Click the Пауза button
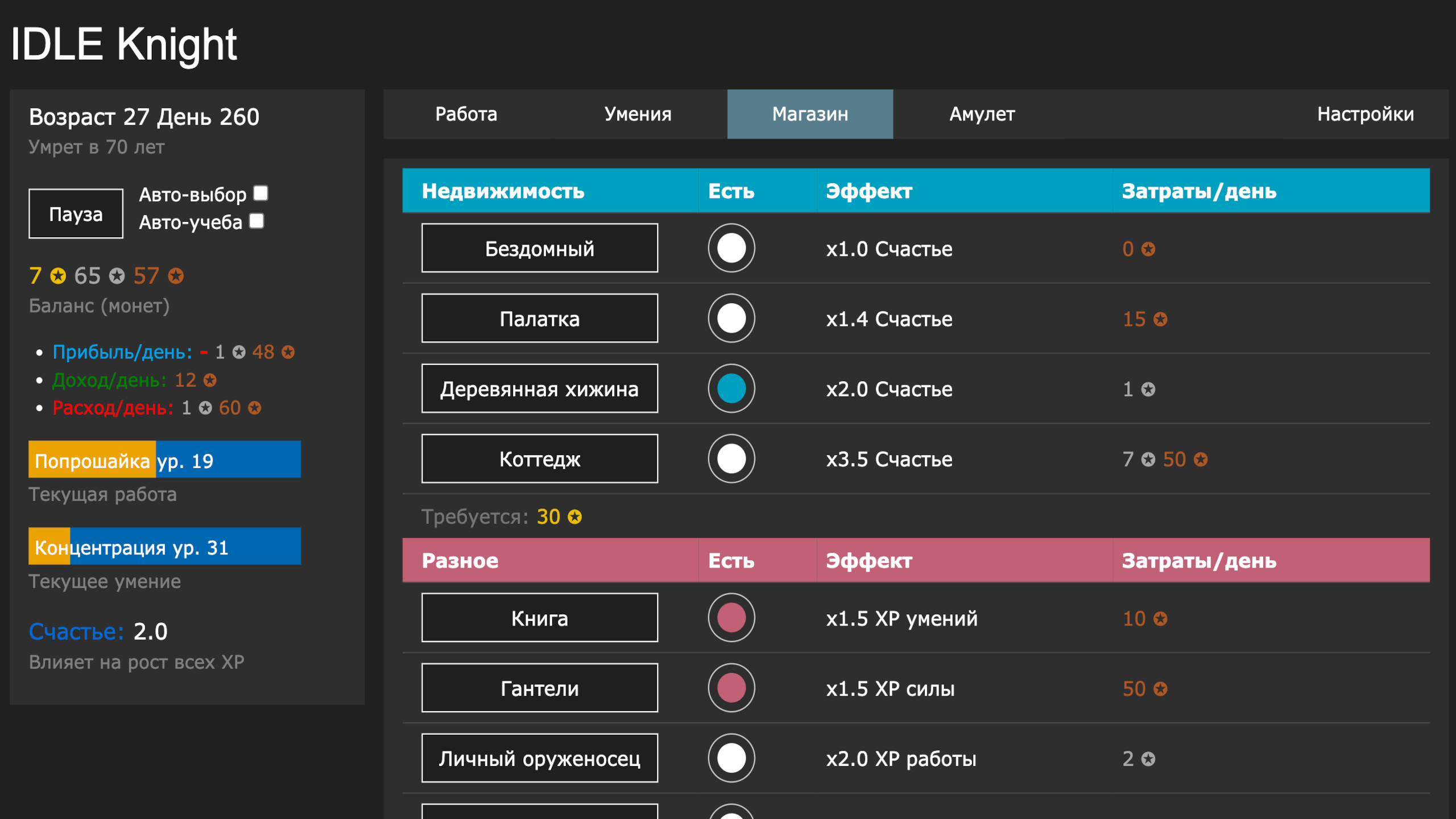The width and height of the screenshot is (1456, 819). (76, 214)
